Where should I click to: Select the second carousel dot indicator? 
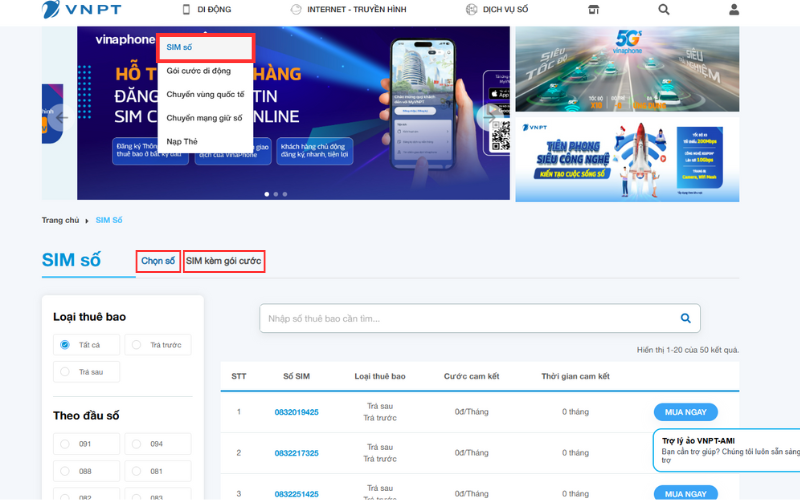click(x=276, y=194)
